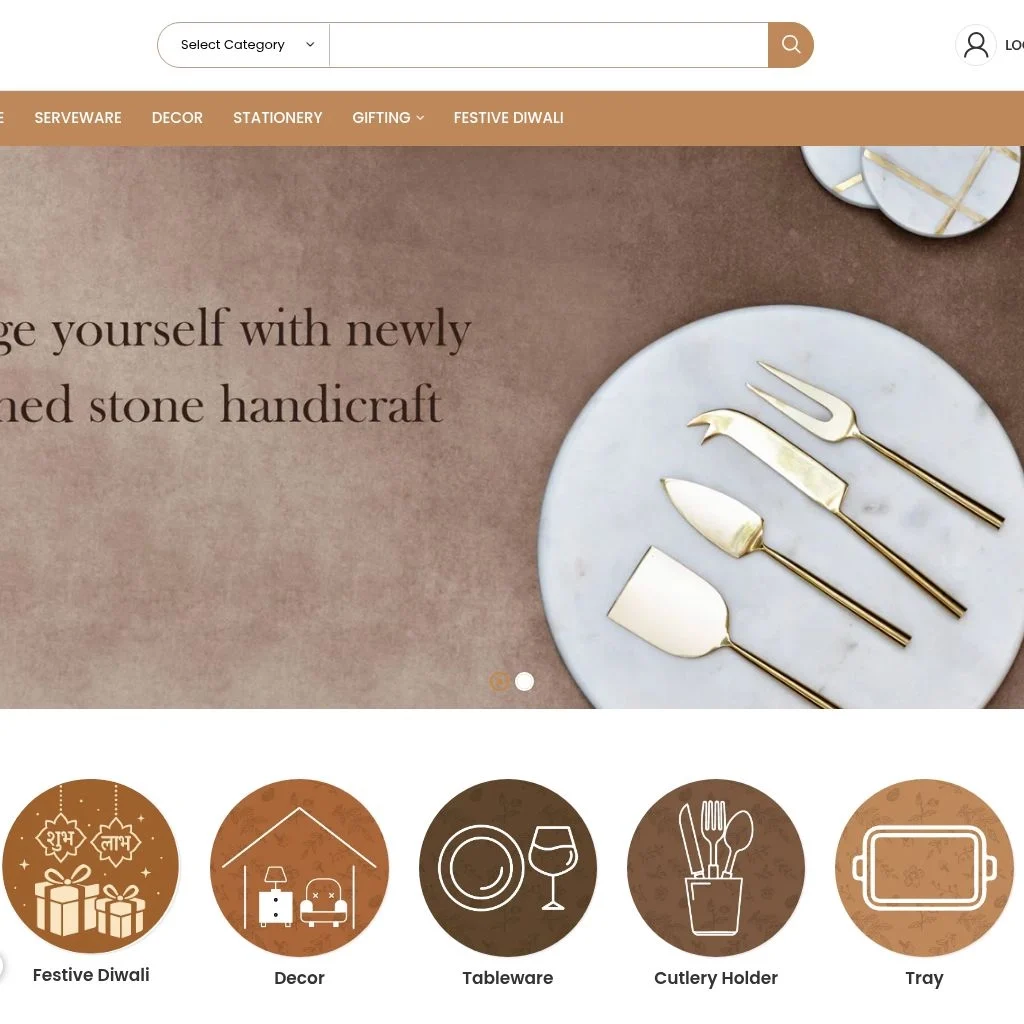Open the Stationery menu item

278,118
